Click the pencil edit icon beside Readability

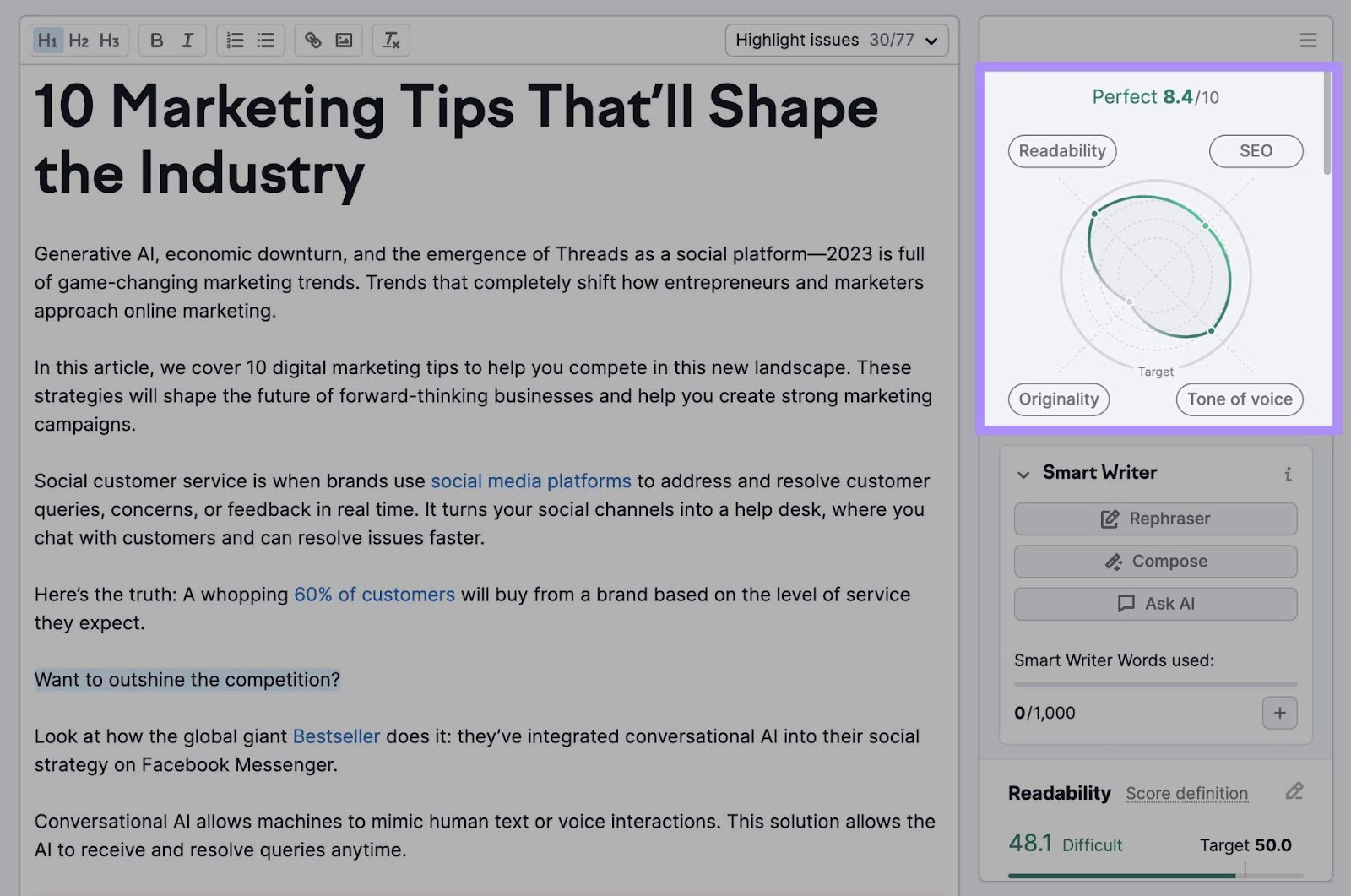[1294, 792]
